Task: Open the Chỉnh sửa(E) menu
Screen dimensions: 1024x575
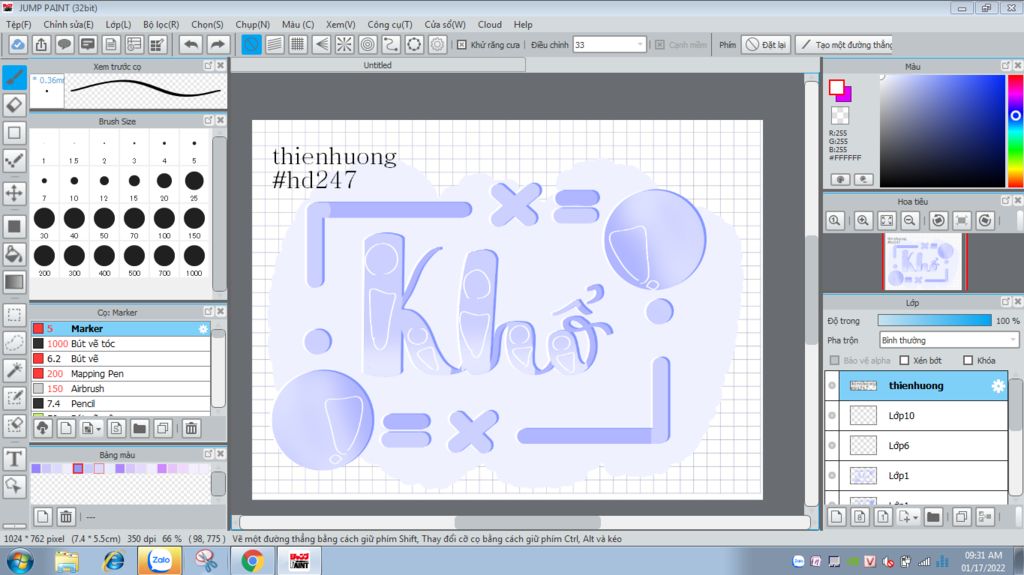Action: 69,24
